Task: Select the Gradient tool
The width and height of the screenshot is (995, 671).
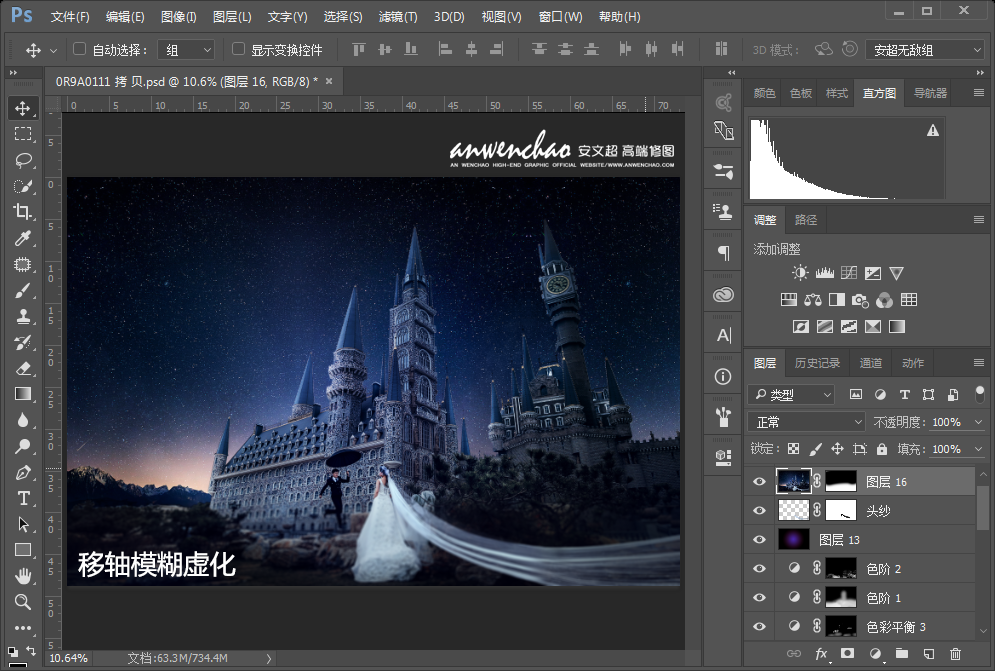Action: click(23, 394)
